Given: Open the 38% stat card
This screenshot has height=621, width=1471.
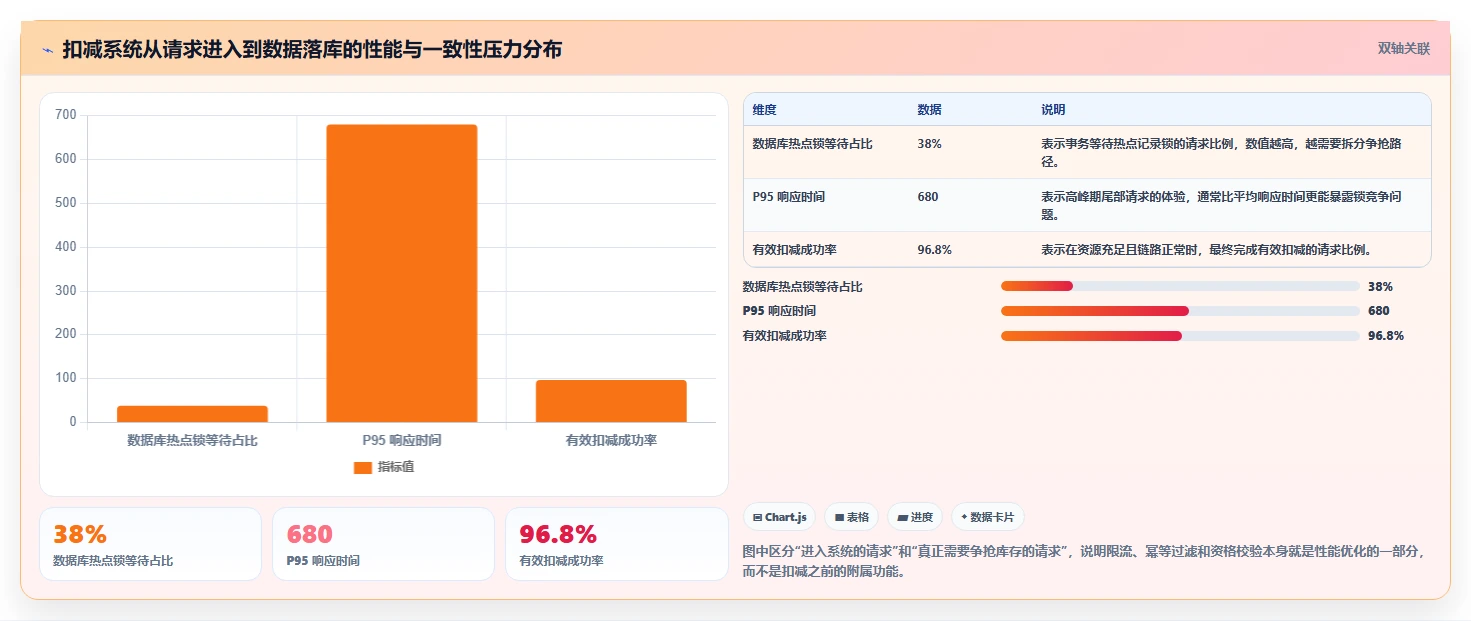Looking at the screenshot, I should click(150, 544).
